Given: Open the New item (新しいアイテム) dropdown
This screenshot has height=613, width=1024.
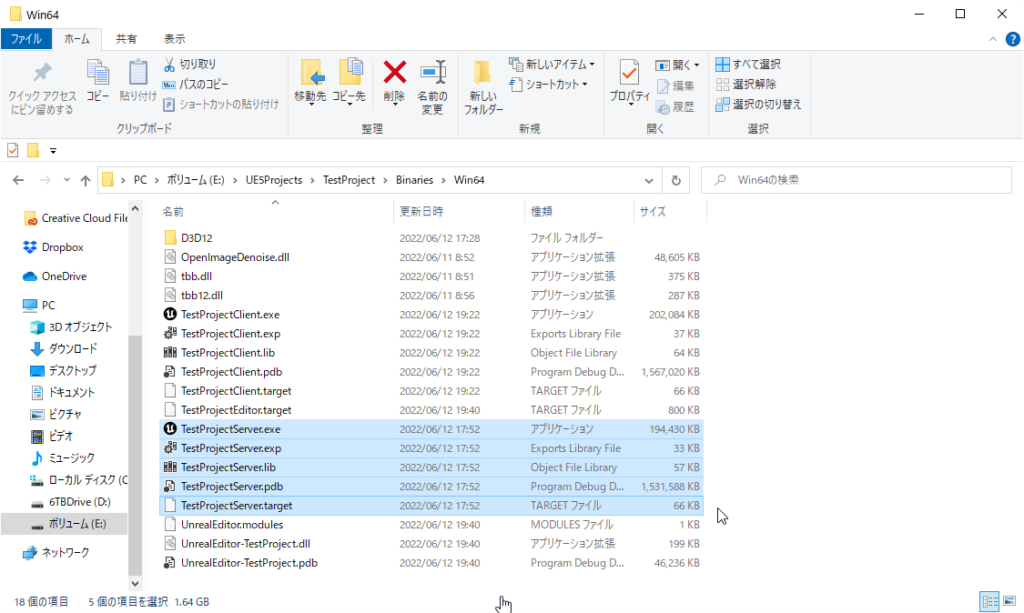Looking at the screenshot, I should tap(552, 64).
